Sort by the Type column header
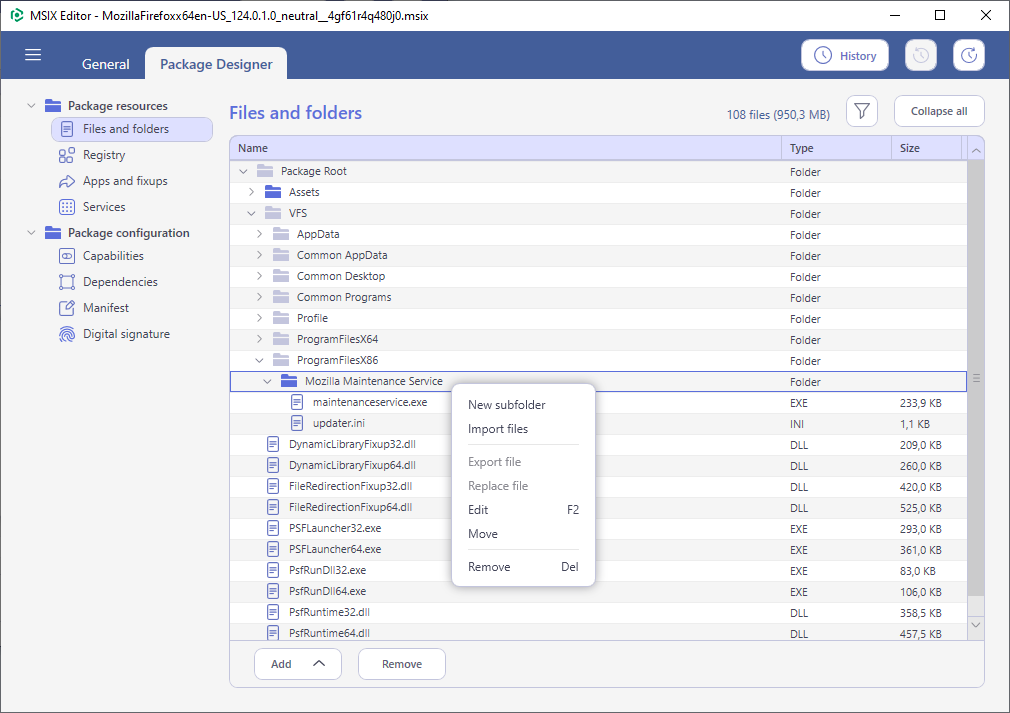Image resolution: width=1010 pixels, height=713 pixels. tap(836, 148)
